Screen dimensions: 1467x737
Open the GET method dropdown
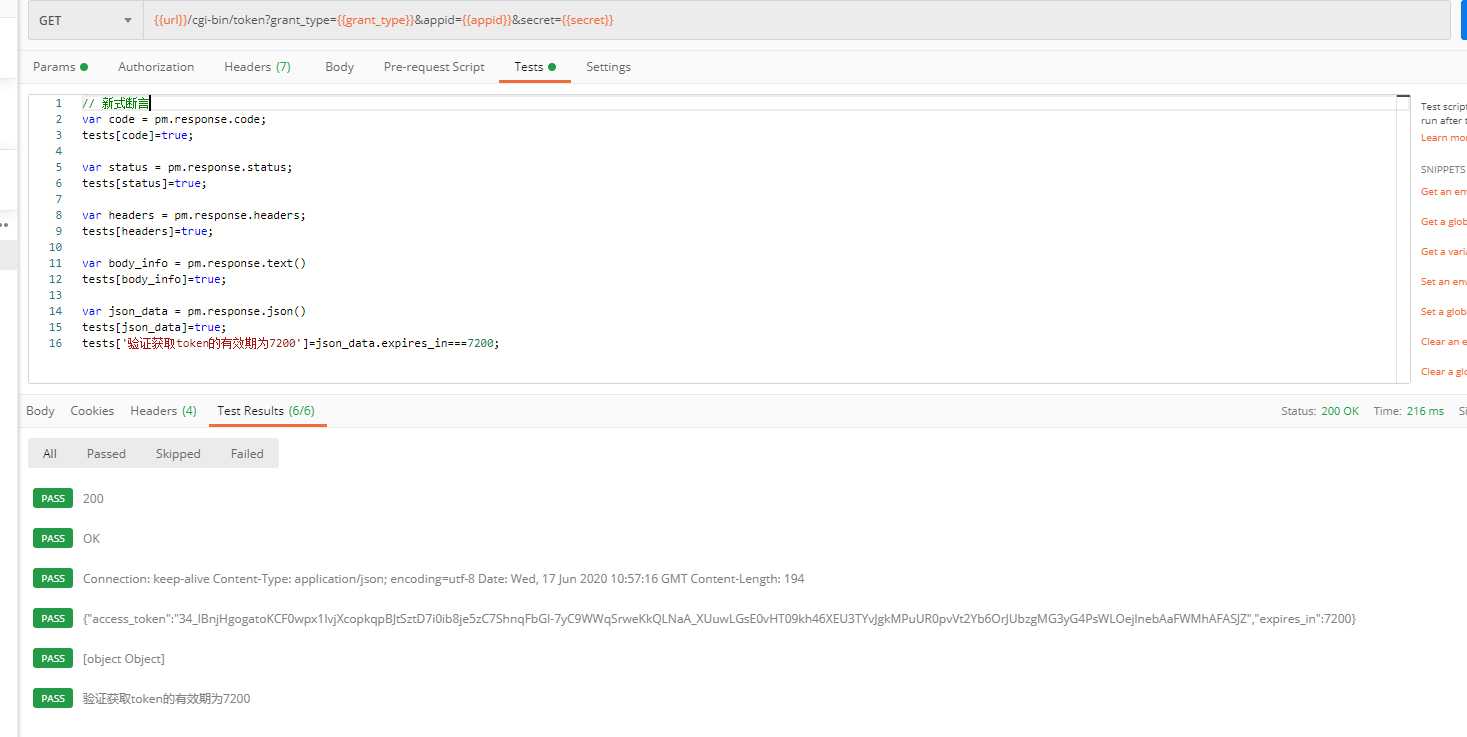pos(85,20)
